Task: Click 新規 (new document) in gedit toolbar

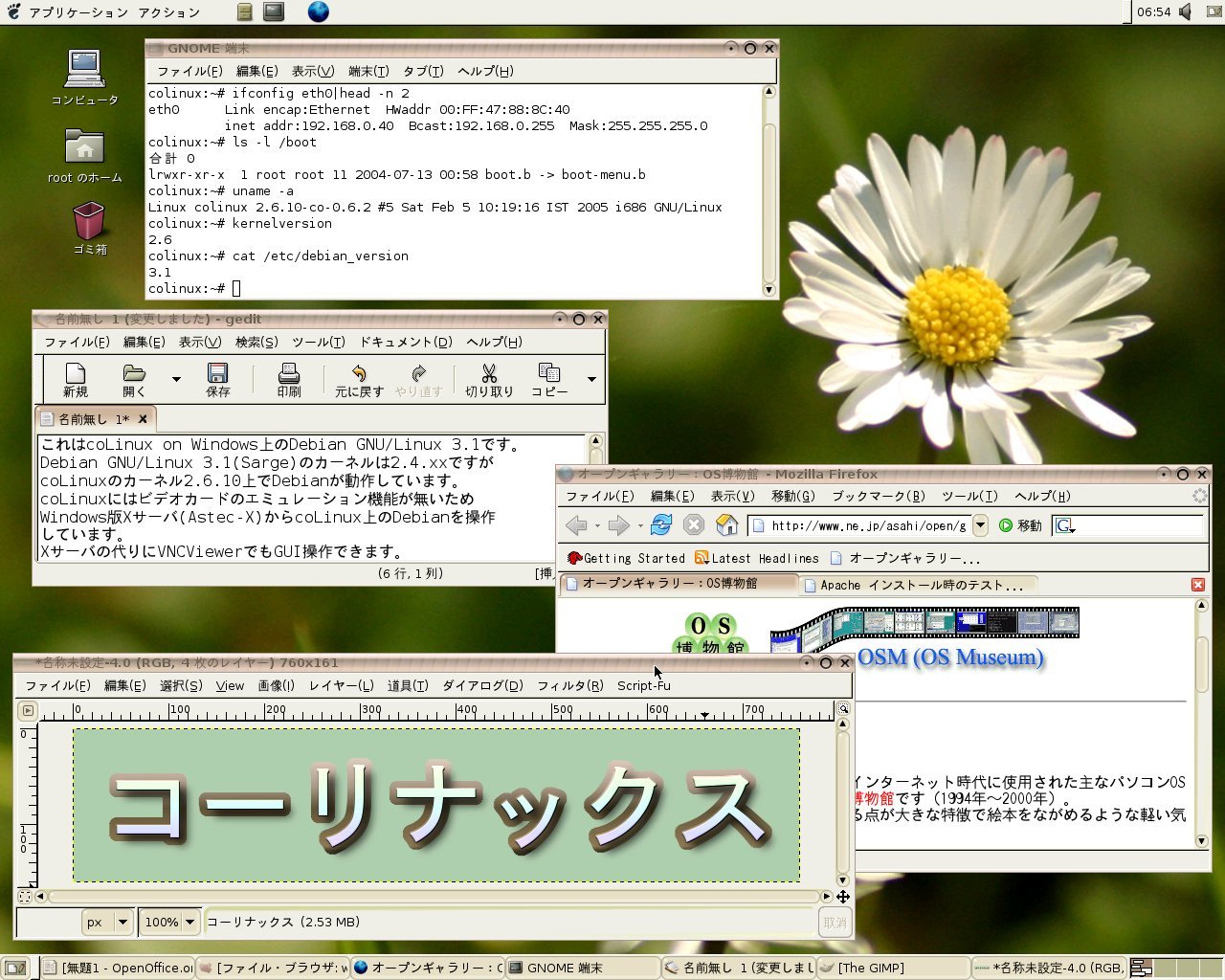Action: pos(76,380)
